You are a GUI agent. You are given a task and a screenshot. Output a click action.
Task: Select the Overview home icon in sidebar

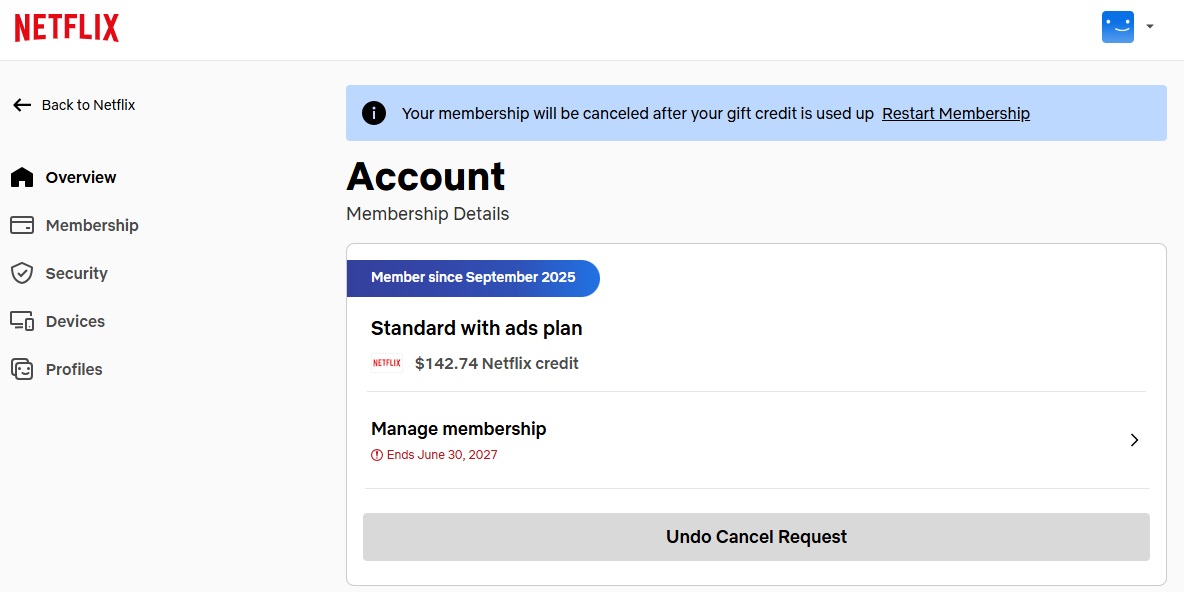22,177
